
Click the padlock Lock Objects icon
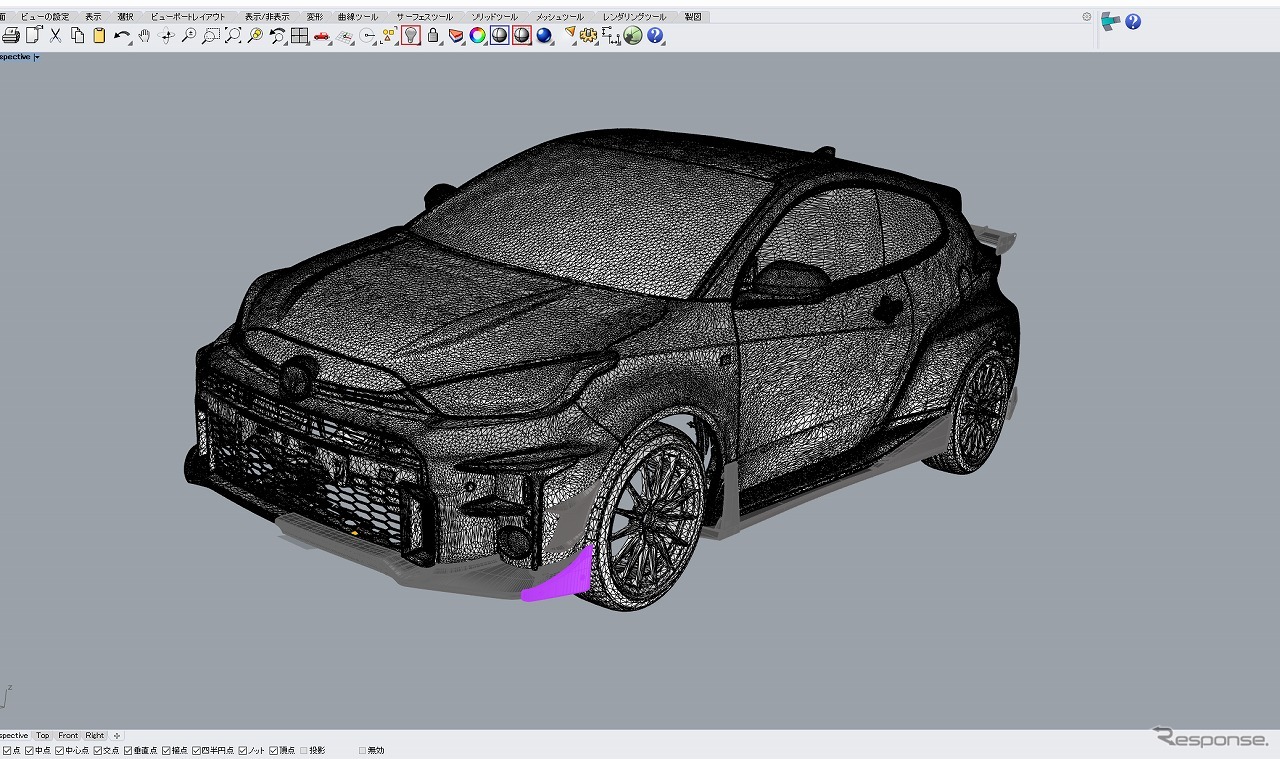[x=433, y=36]
